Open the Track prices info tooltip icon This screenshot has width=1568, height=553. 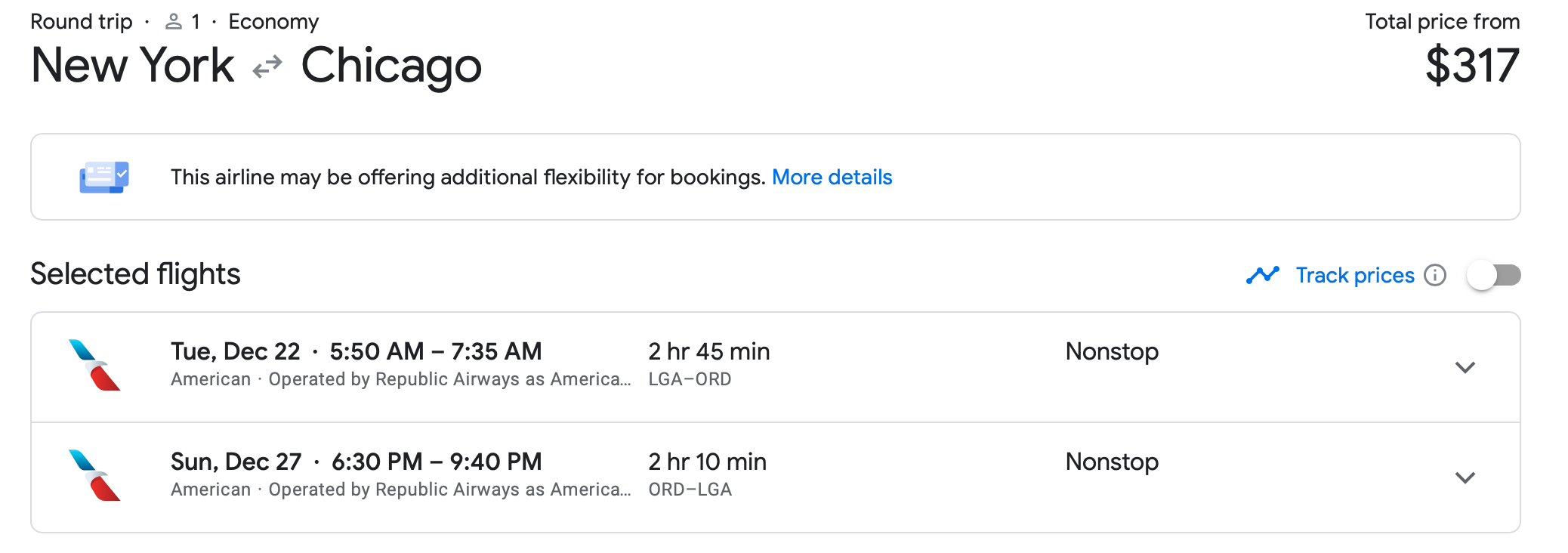click(x=1434, y=276)
